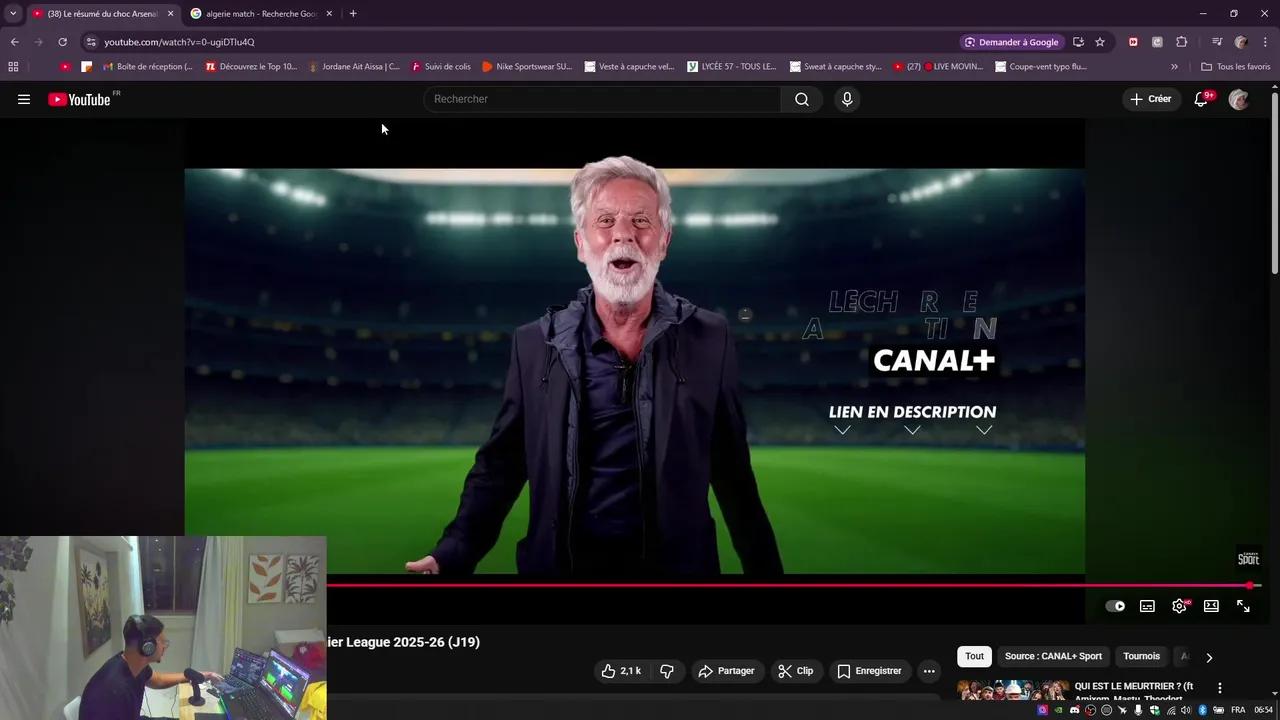Enter fullscreen mode in player
Image resolution: width=1280 pixels, height=720 pixels.
click(1243, 606)
